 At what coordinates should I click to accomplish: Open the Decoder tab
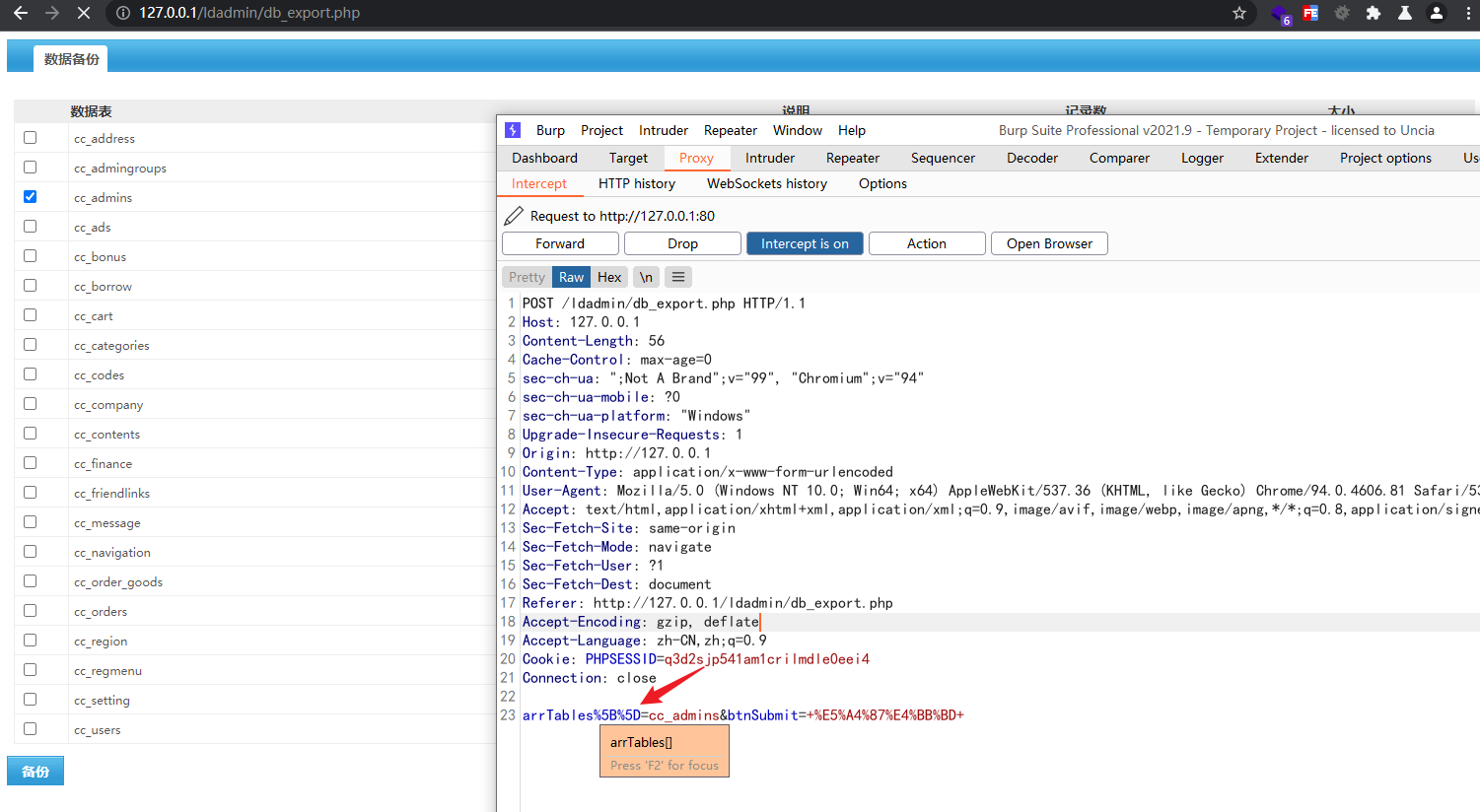1032,158
